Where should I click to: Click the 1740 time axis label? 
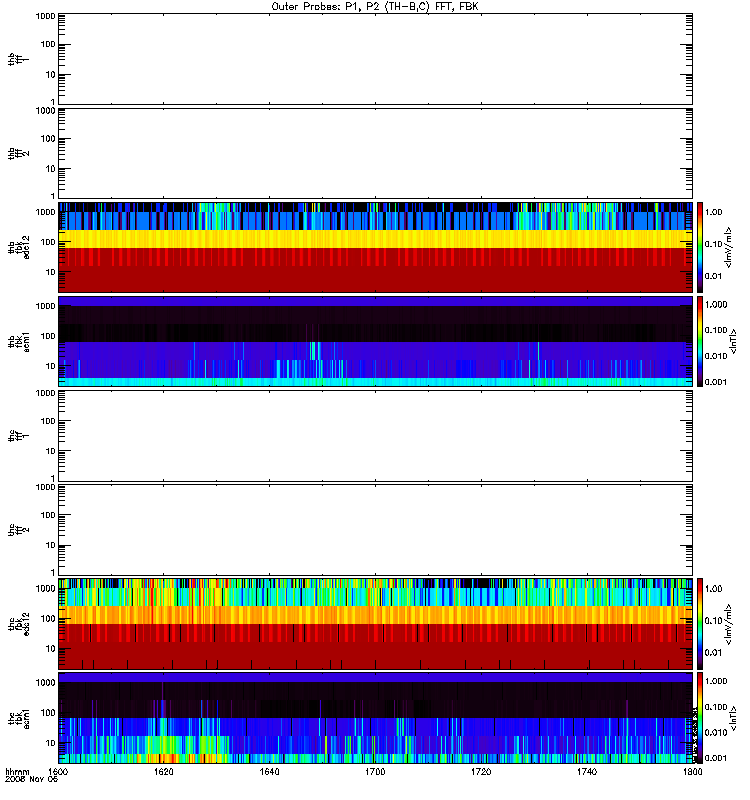pyautogui.click(x=587, y=771)
